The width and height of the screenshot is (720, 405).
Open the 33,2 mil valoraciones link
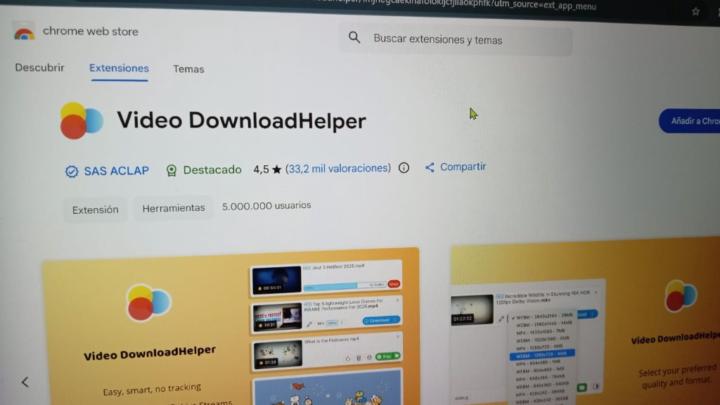tap(338, 169)
